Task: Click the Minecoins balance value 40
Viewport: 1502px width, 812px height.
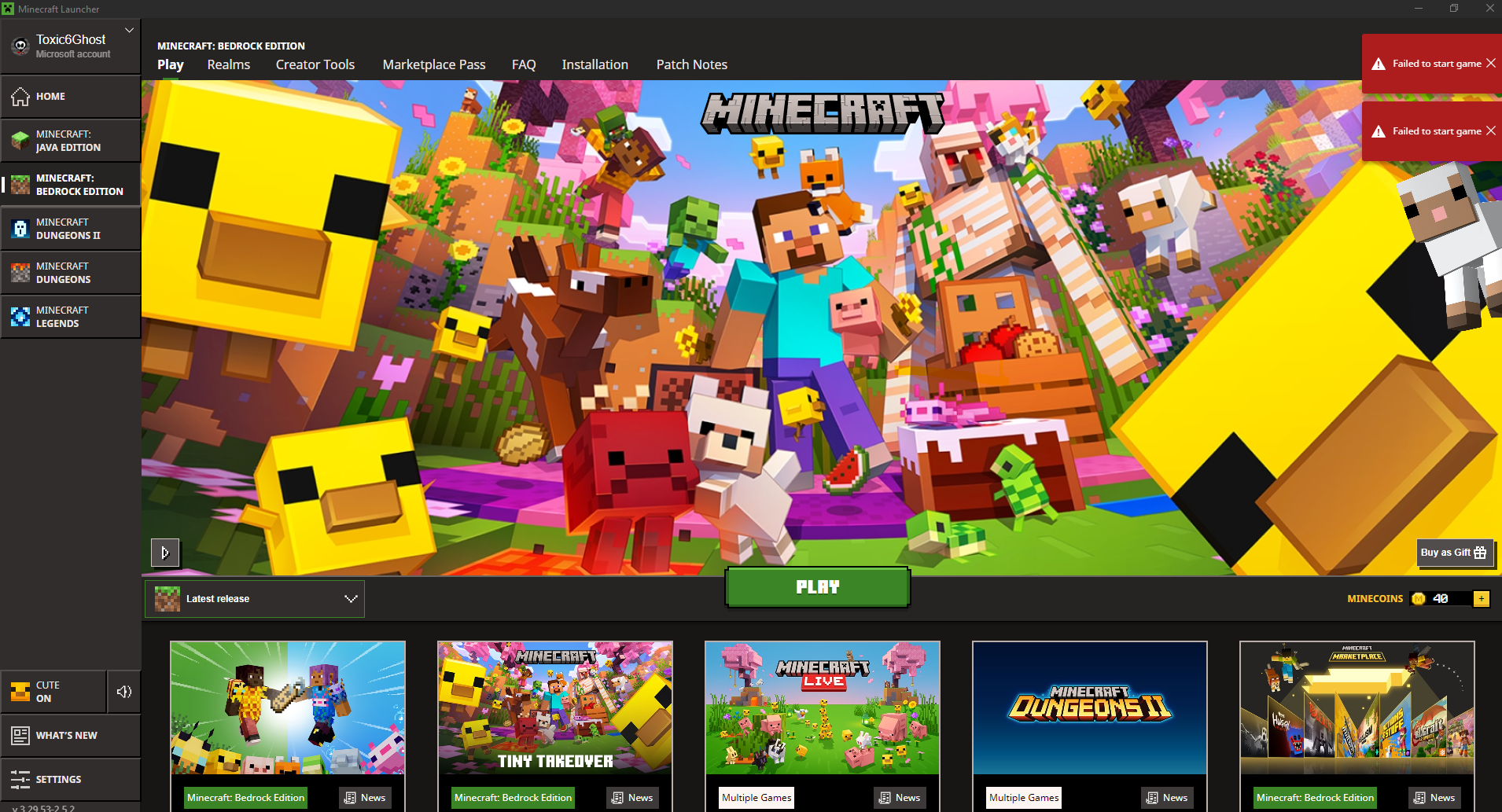Action: [x=1441, y=599]
